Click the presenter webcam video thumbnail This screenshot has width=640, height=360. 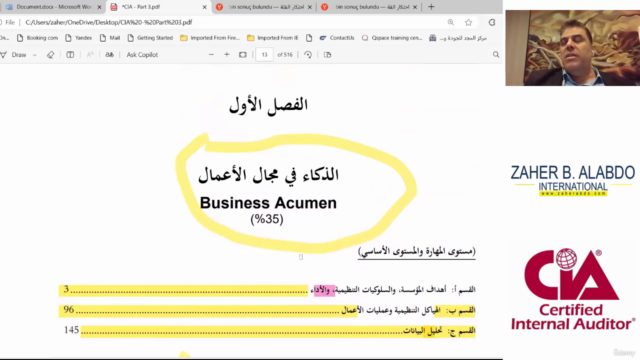coord(573,48)
